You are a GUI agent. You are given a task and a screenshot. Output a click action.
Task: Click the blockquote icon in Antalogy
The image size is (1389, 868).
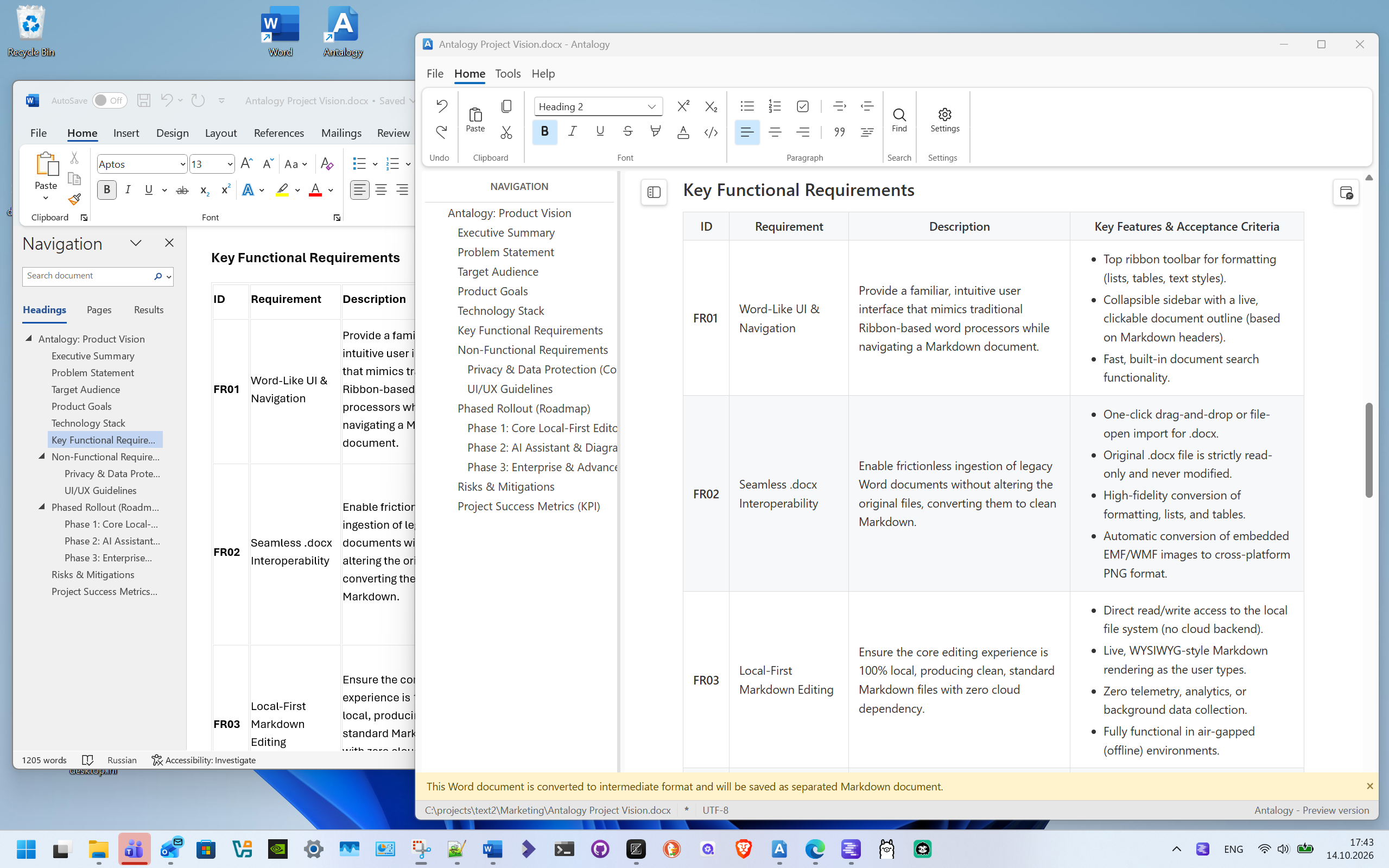(x=839, y=132)
